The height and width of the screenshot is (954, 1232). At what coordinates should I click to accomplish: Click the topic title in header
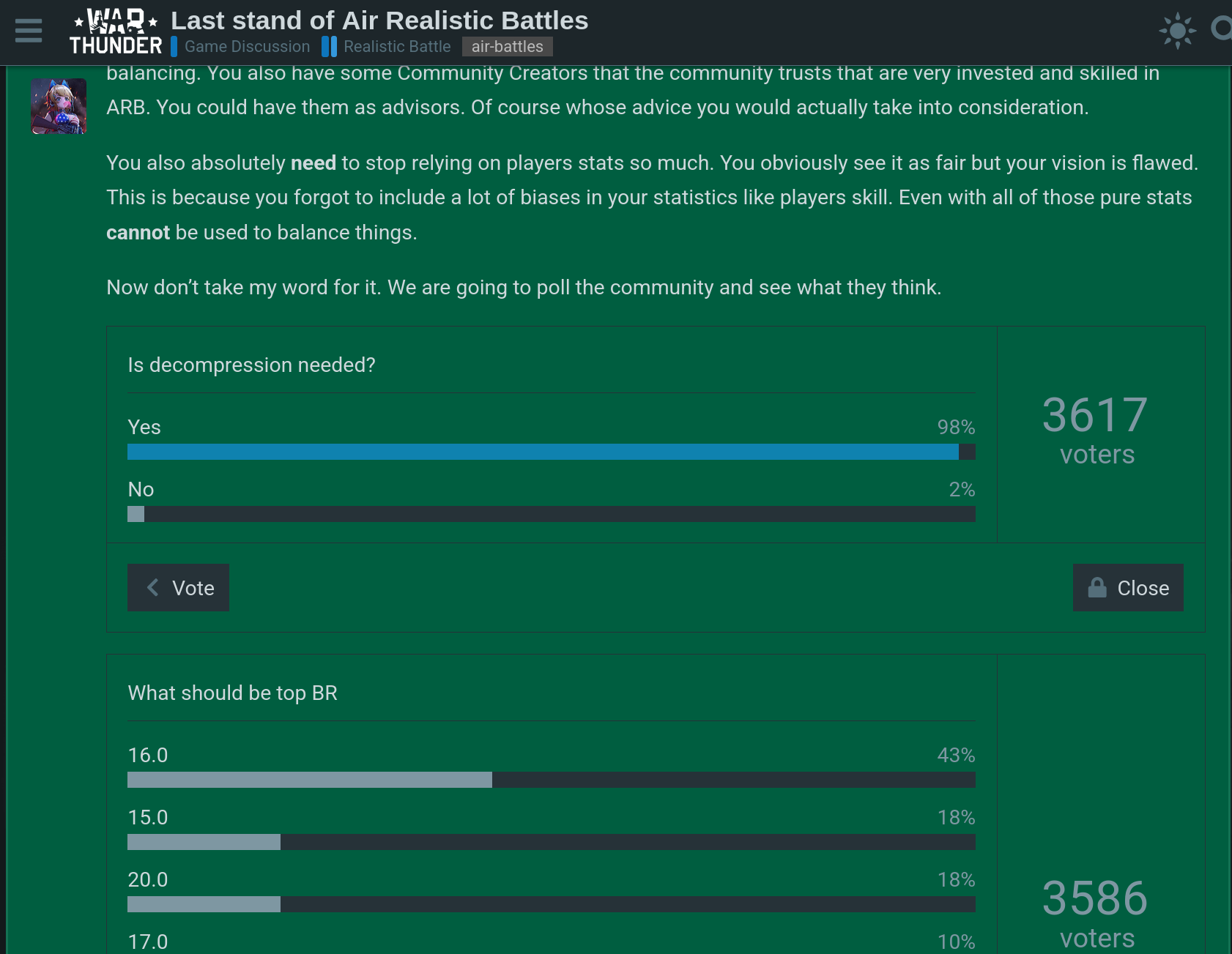(379, 21)
